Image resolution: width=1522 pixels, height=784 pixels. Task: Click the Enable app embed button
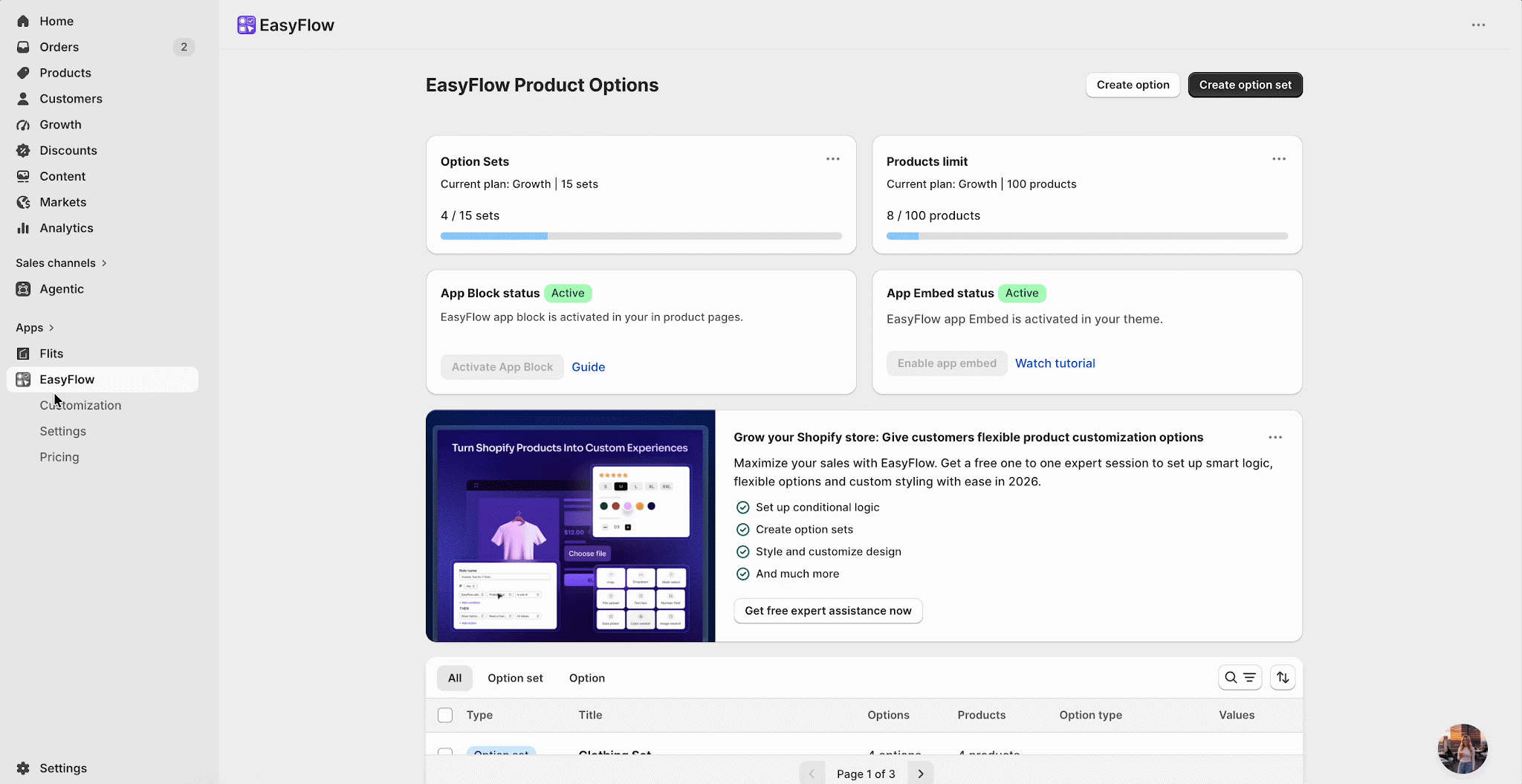947,363
